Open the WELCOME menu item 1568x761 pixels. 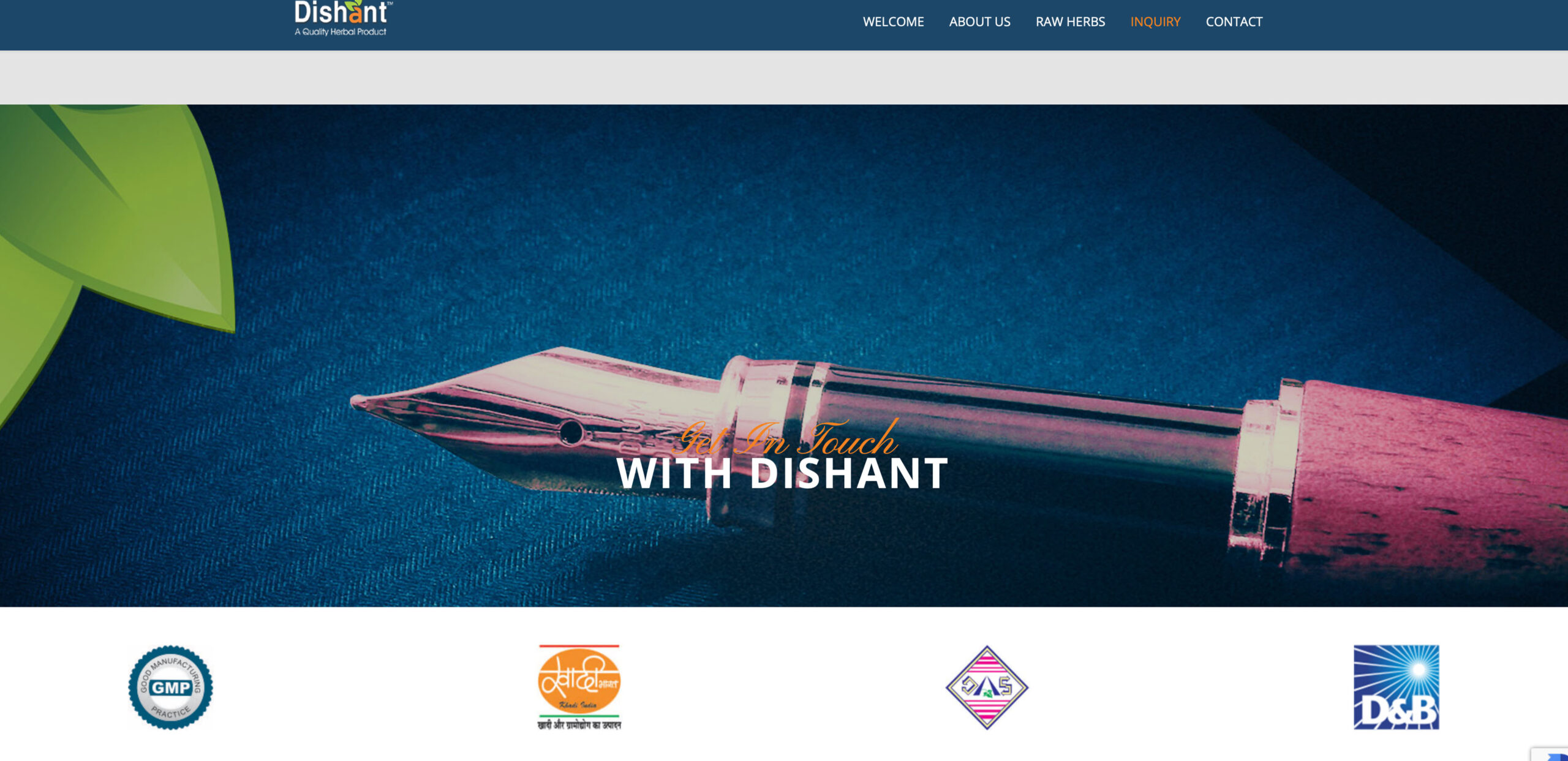(893, 22)
